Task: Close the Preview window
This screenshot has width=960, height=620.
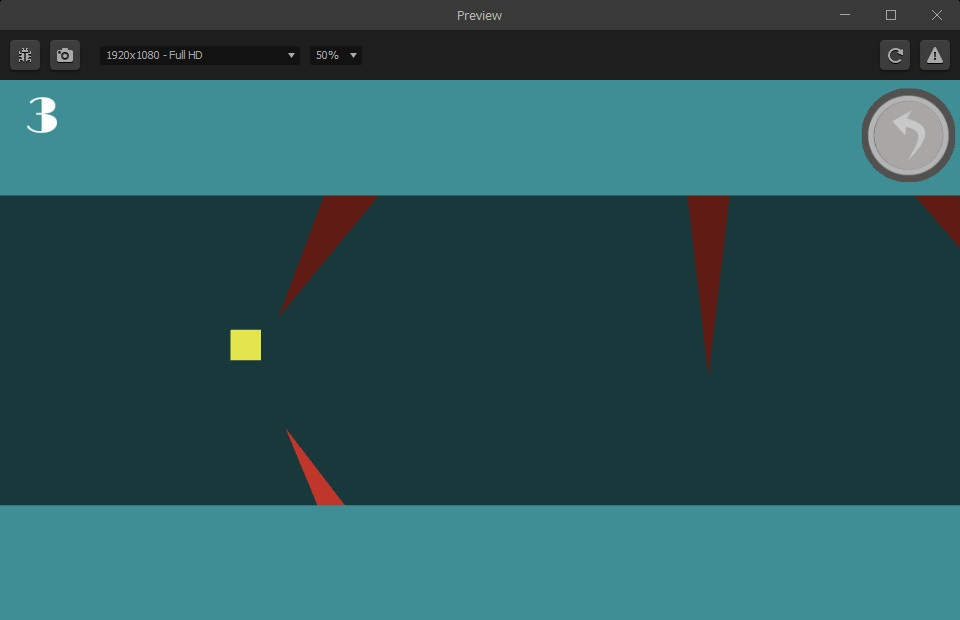Action: point(937,15)
